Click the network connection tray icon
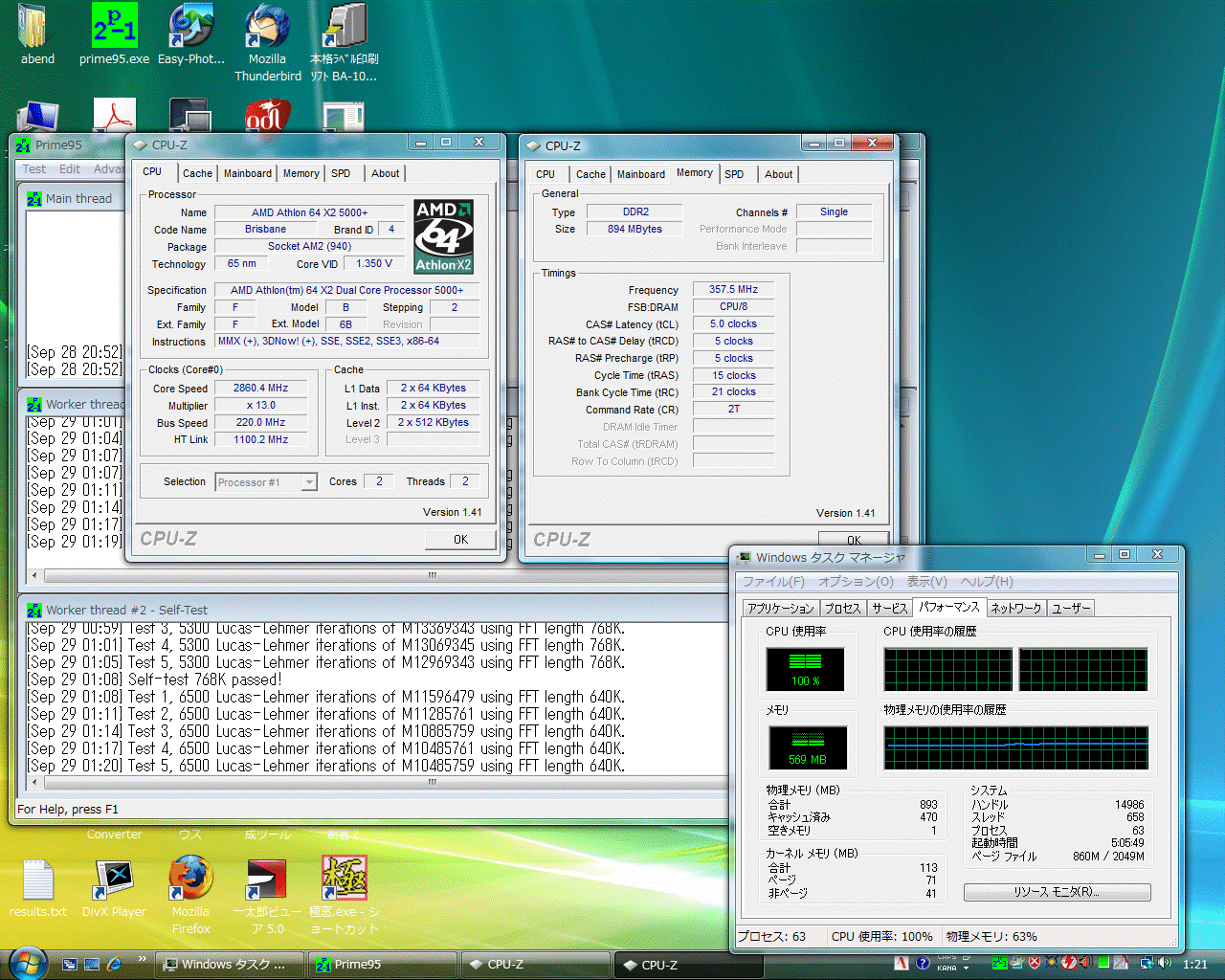Image resolution: width=1225 pixels, height=980 pixels. click(1147, 963)
